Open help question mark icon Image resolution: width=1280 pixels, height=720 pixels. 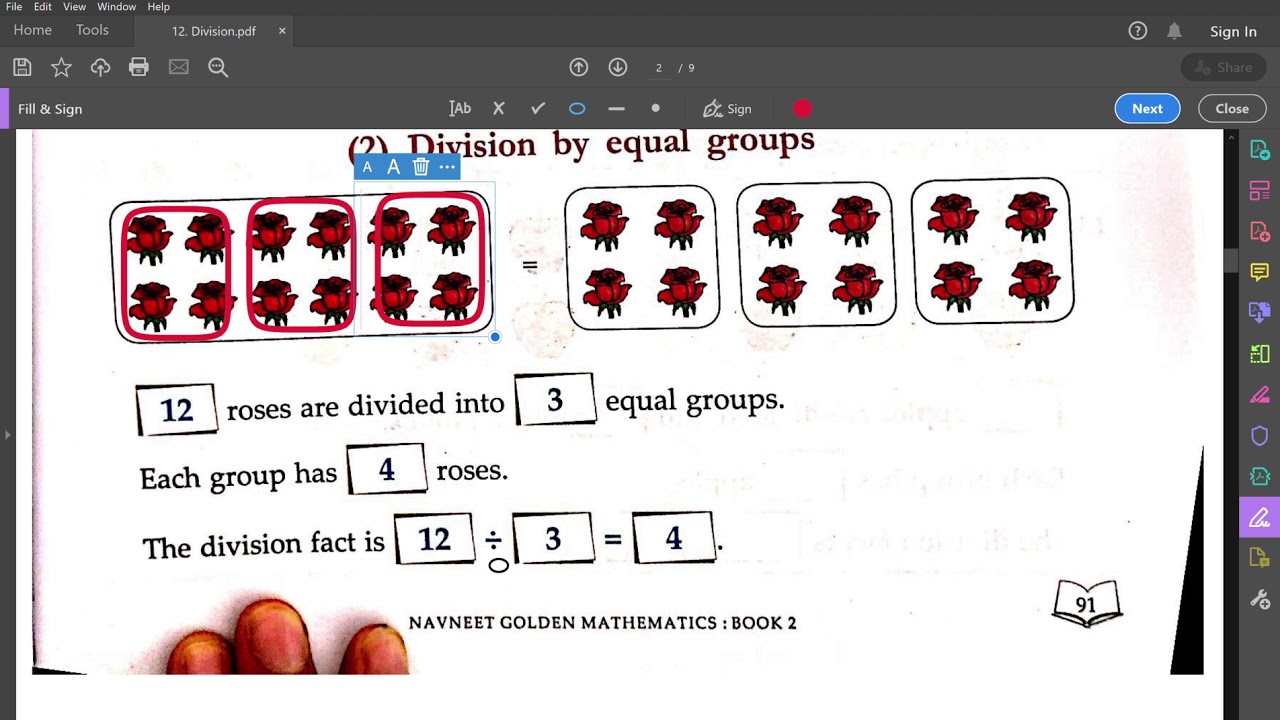pos(1138,31)
